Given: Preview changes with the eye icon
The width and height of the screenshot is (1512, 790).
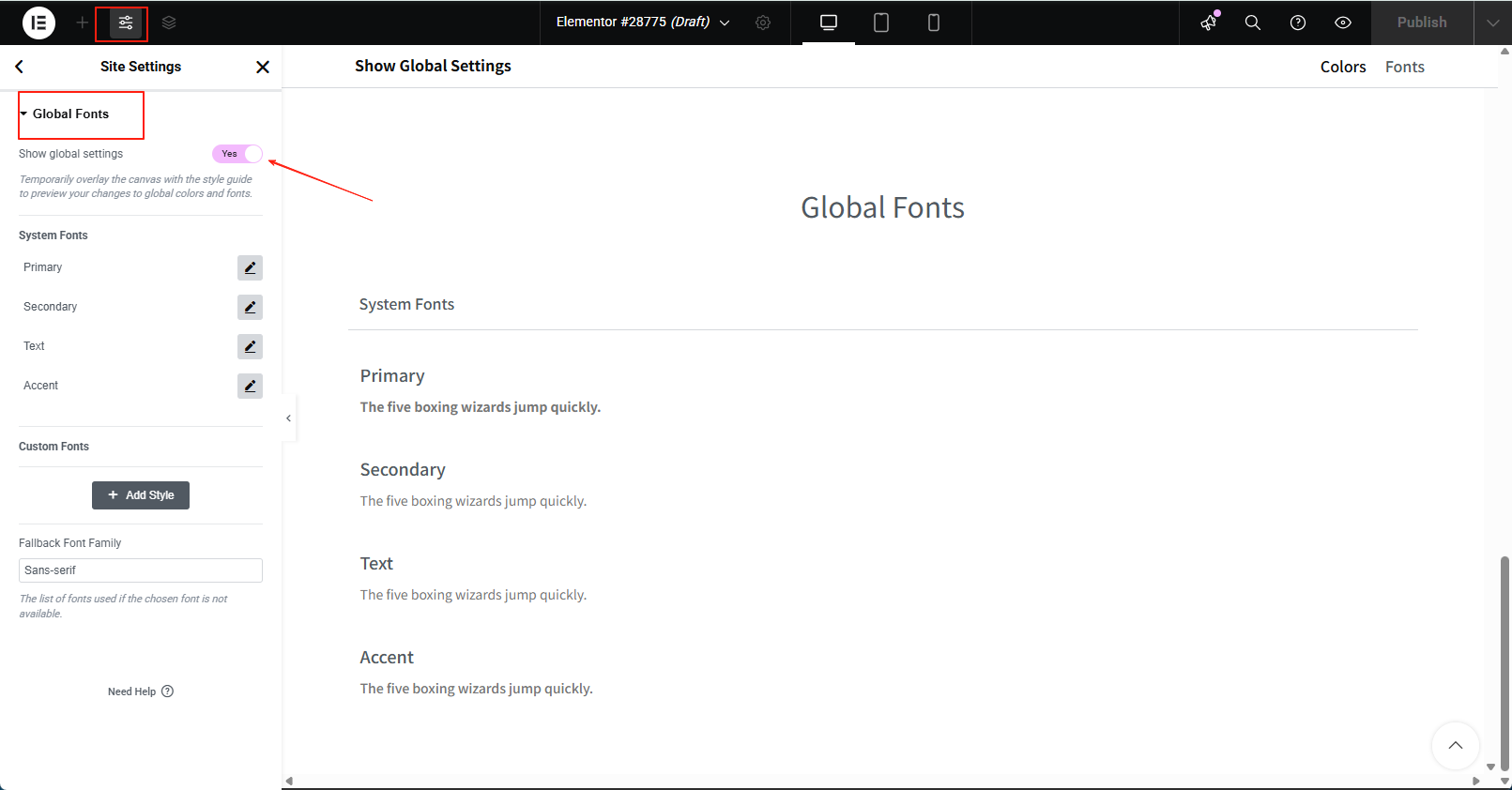Looking at the screenshot, I should tap(1343, 23).
